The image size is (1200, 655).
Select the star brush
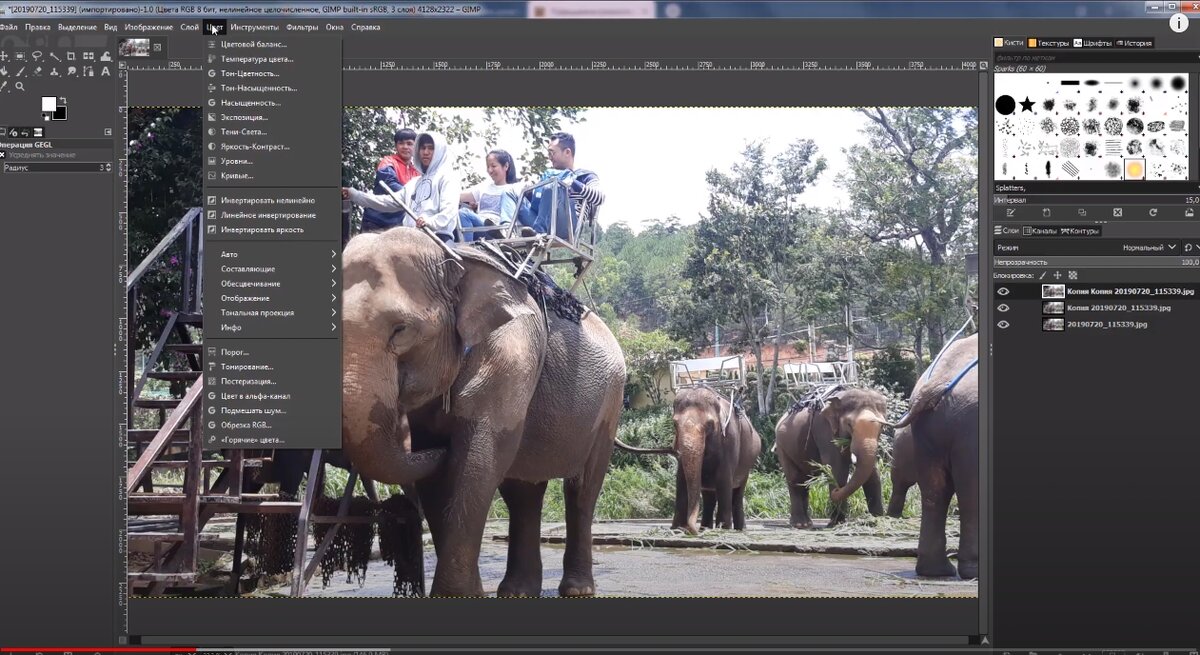click(1027, 104)
